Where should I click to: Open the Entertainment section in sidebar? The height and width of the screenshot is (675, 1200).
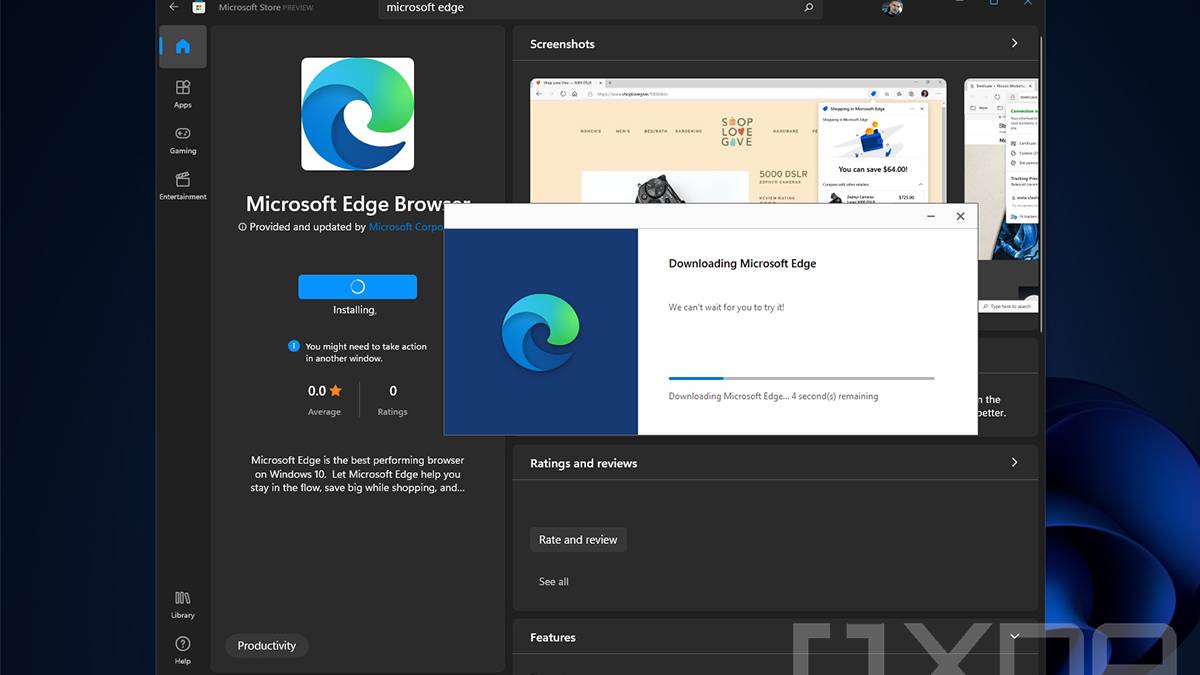182,186
